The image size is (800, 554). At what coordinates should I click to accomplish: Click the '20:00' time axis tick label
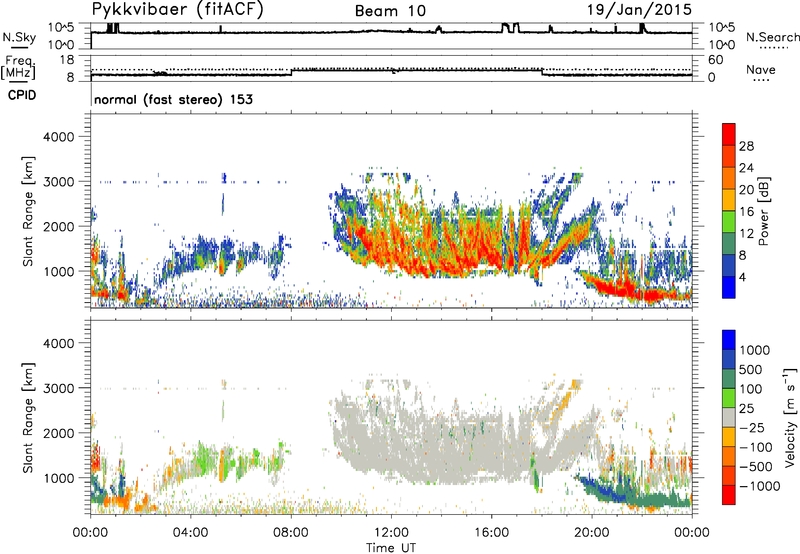[x=592, y=533]
